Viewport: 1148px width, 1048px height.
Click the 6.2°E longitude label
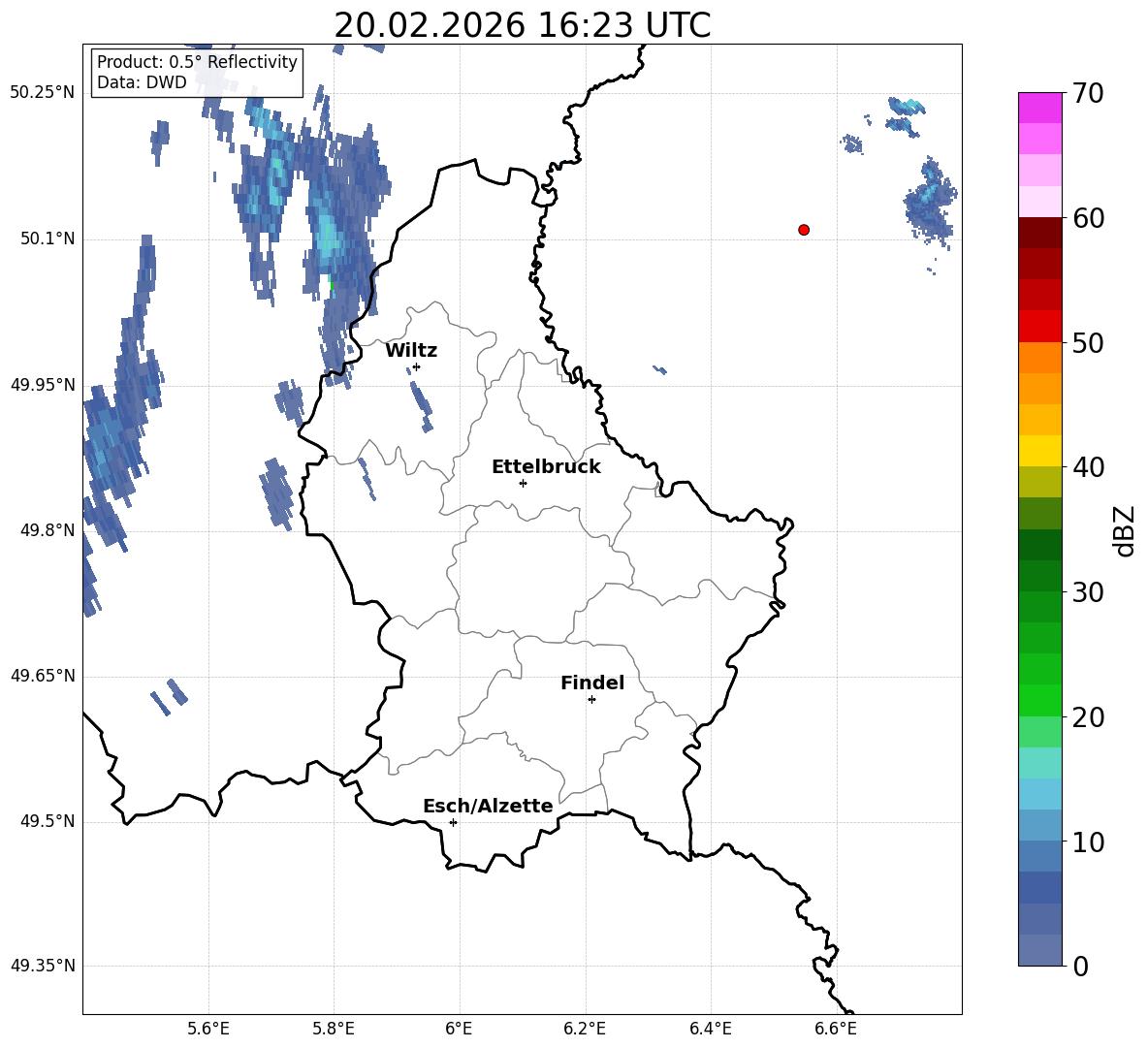point(585,1029)
